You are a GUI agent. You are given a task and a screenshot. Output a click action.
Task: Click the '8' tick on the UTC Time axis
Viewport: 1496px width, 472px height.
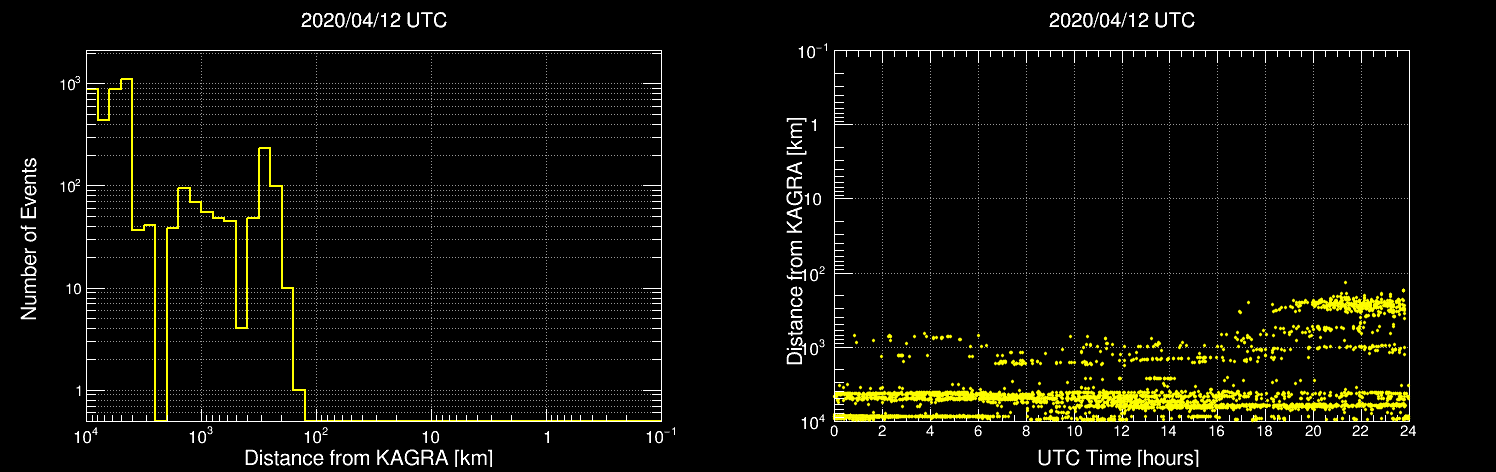point(1026,431)
